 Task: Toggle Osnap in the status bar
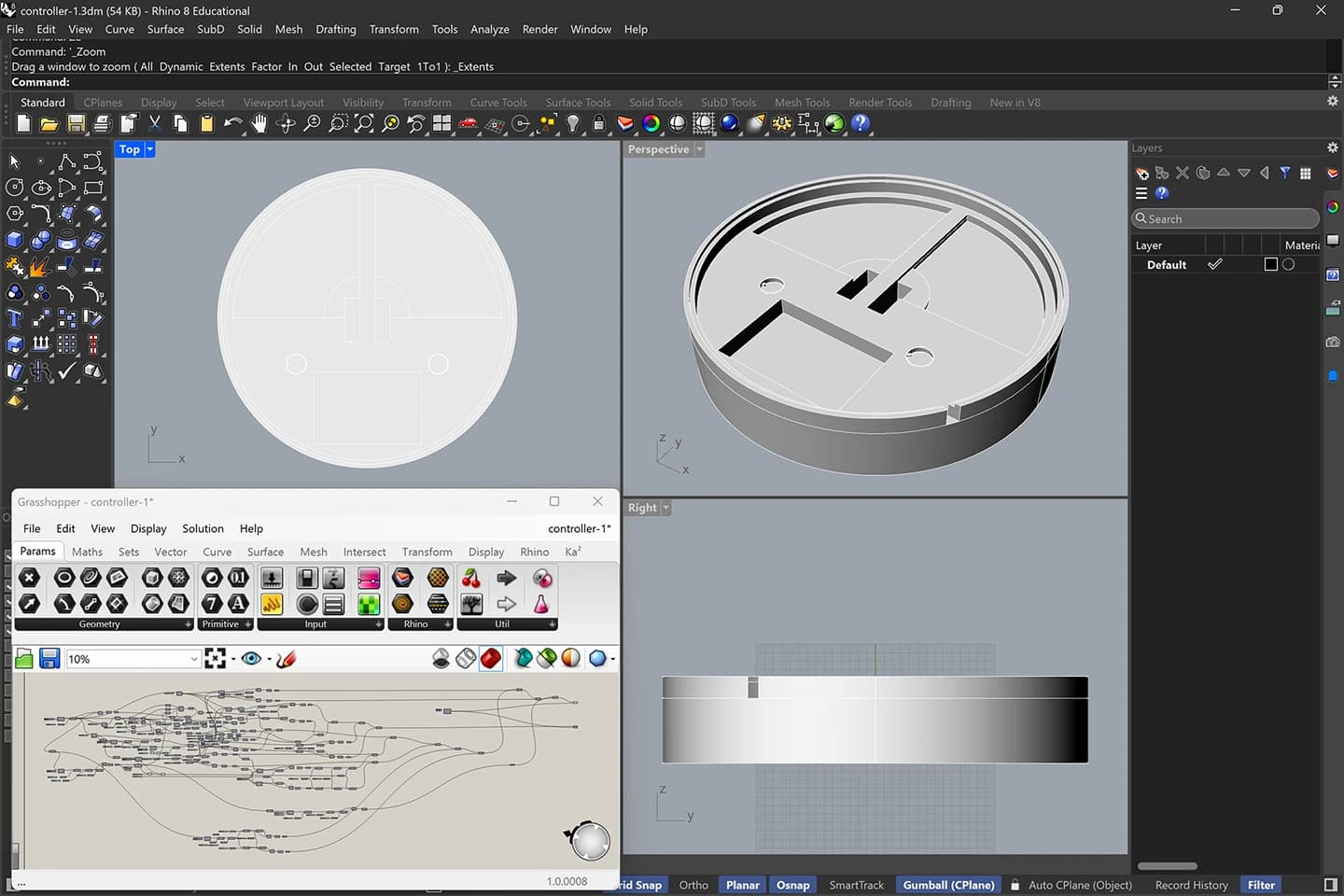tap(792, 885)
